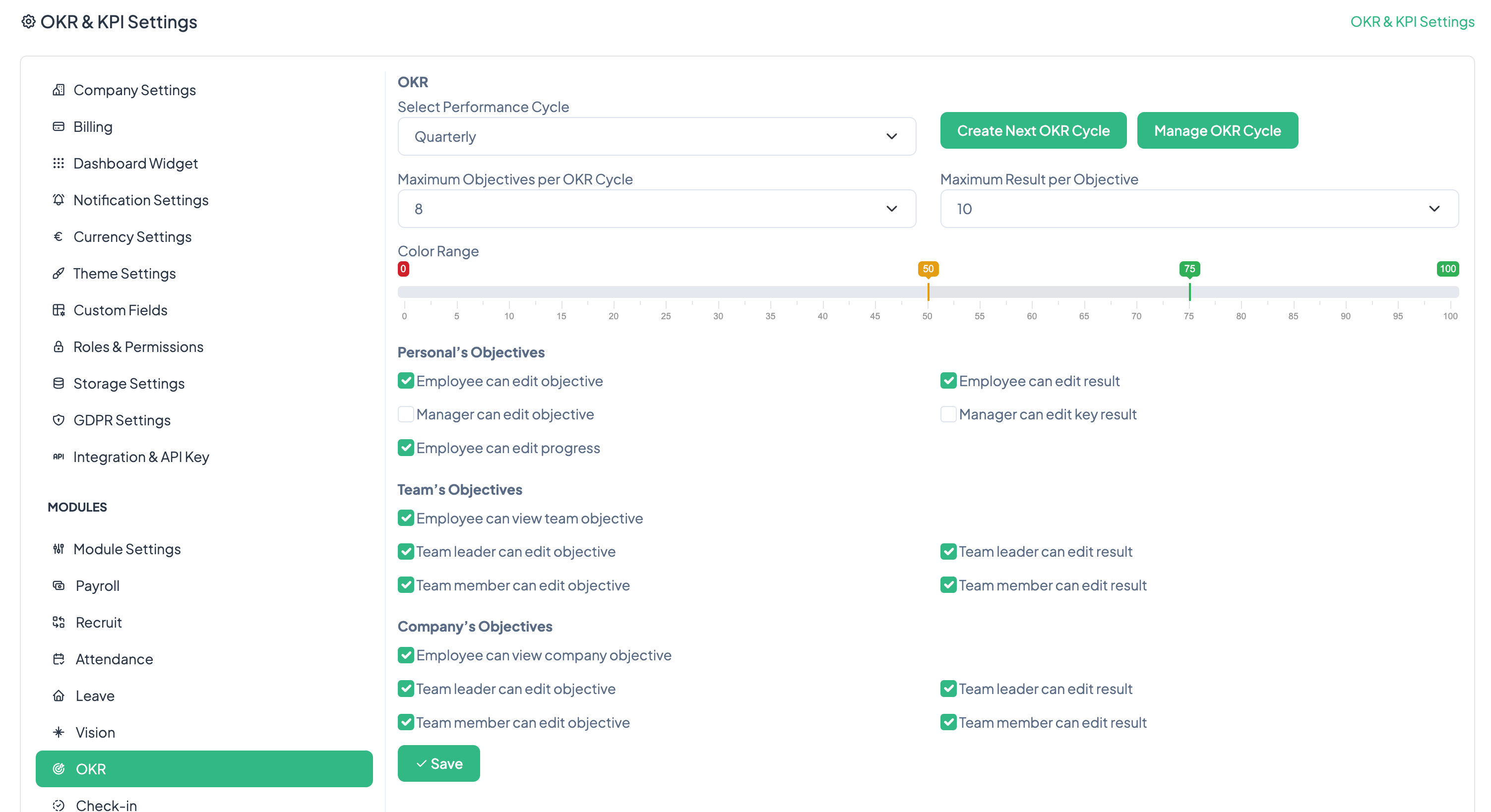Open the Select Performance Cycle dropdown
This screenshot has width=1491, height=812.
point(656,136)
